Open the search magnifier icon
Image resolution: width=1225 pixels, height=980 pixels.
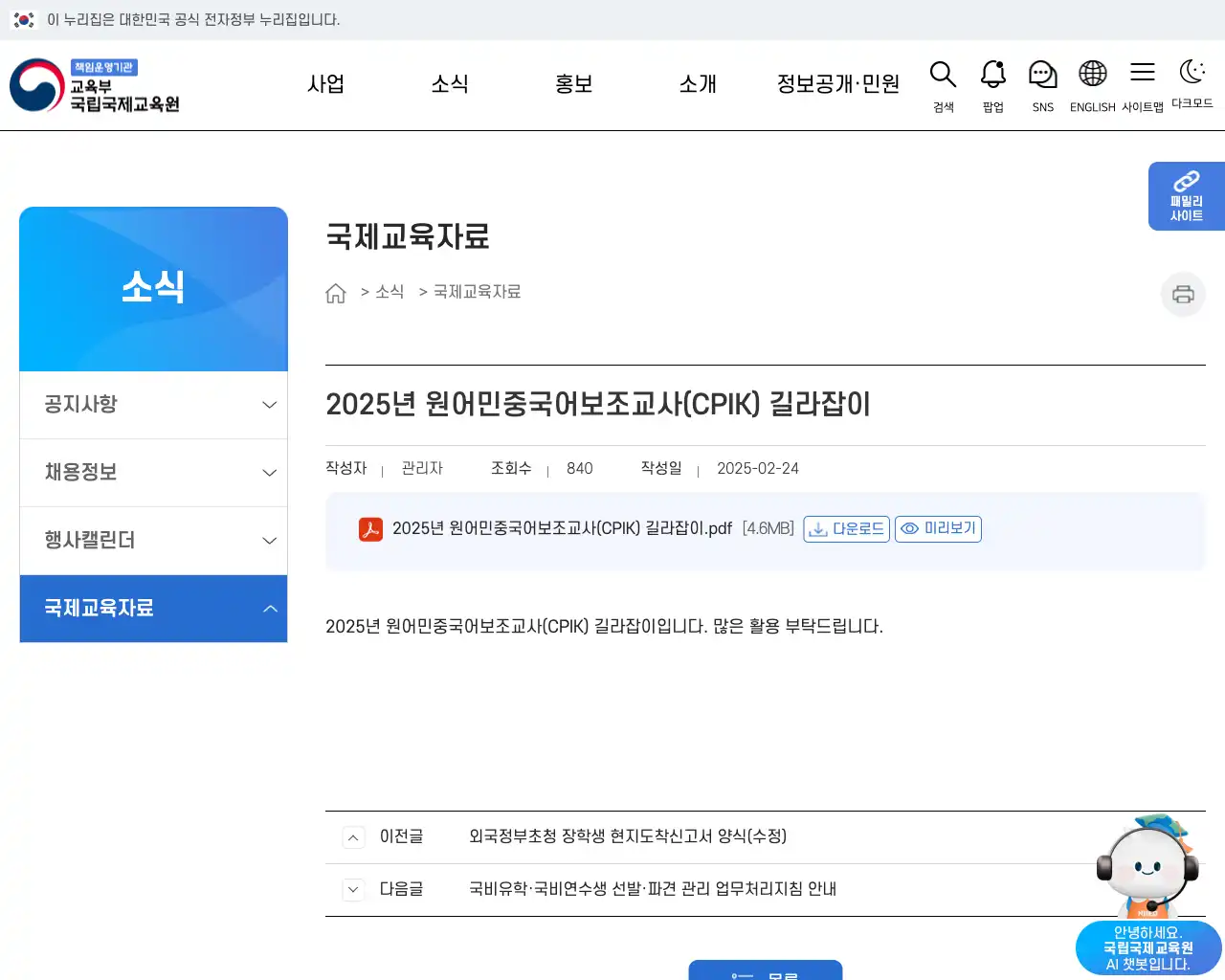coord(944,75)
